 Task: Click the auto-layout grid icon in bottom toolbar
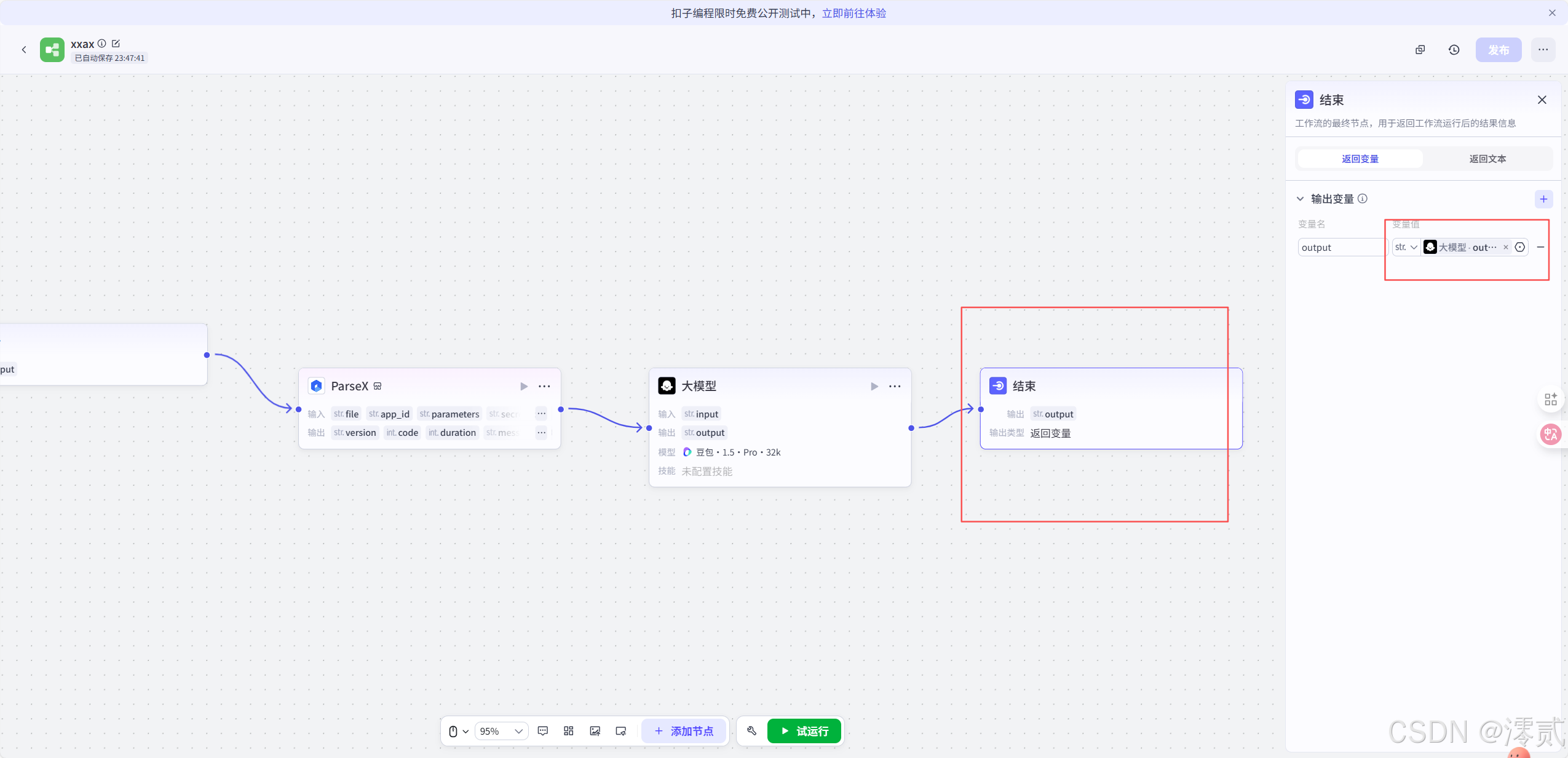click(x=568, y=731)
